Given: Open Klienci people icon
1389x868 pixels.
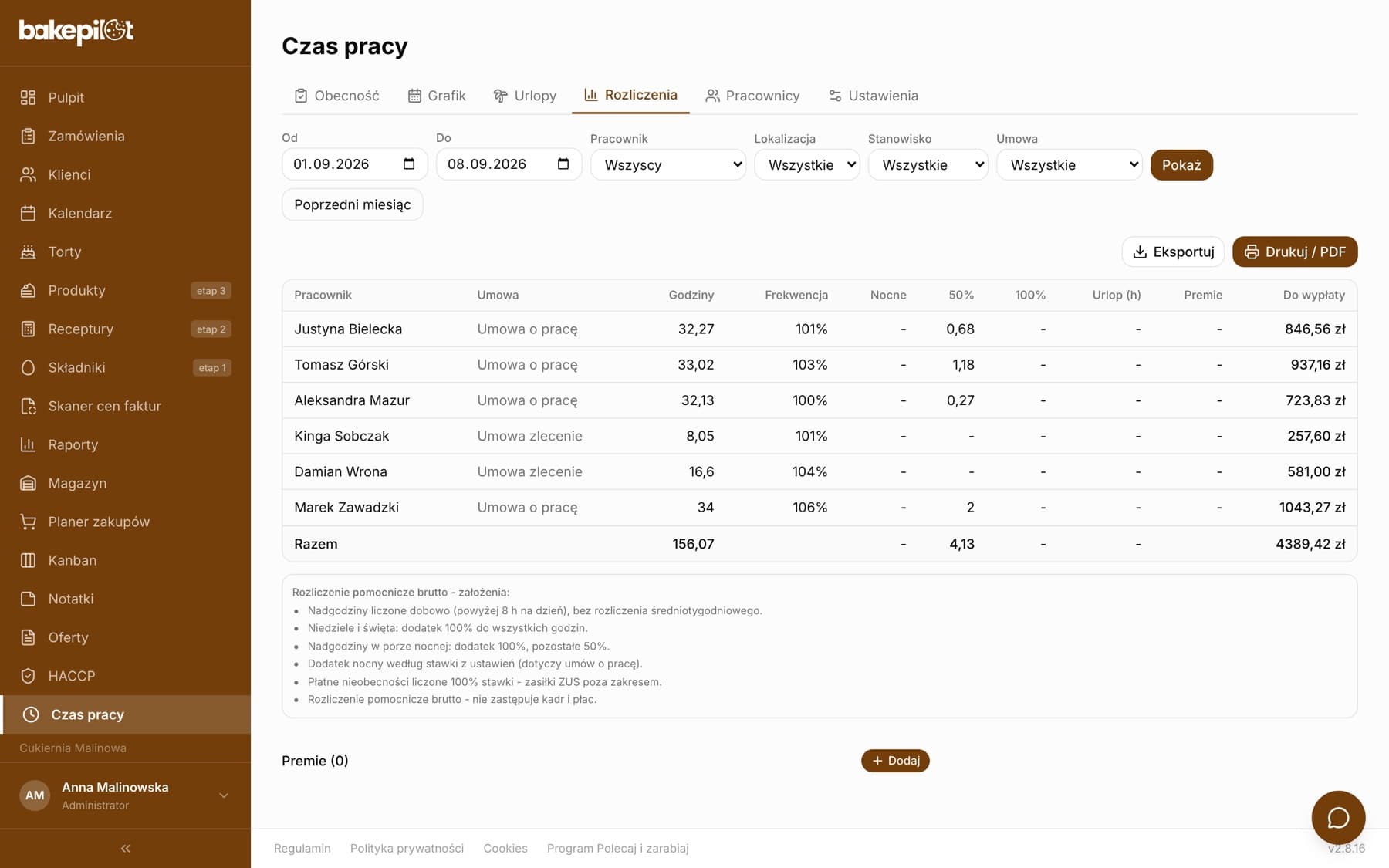Looking at the screenshot, I should 28,174.
